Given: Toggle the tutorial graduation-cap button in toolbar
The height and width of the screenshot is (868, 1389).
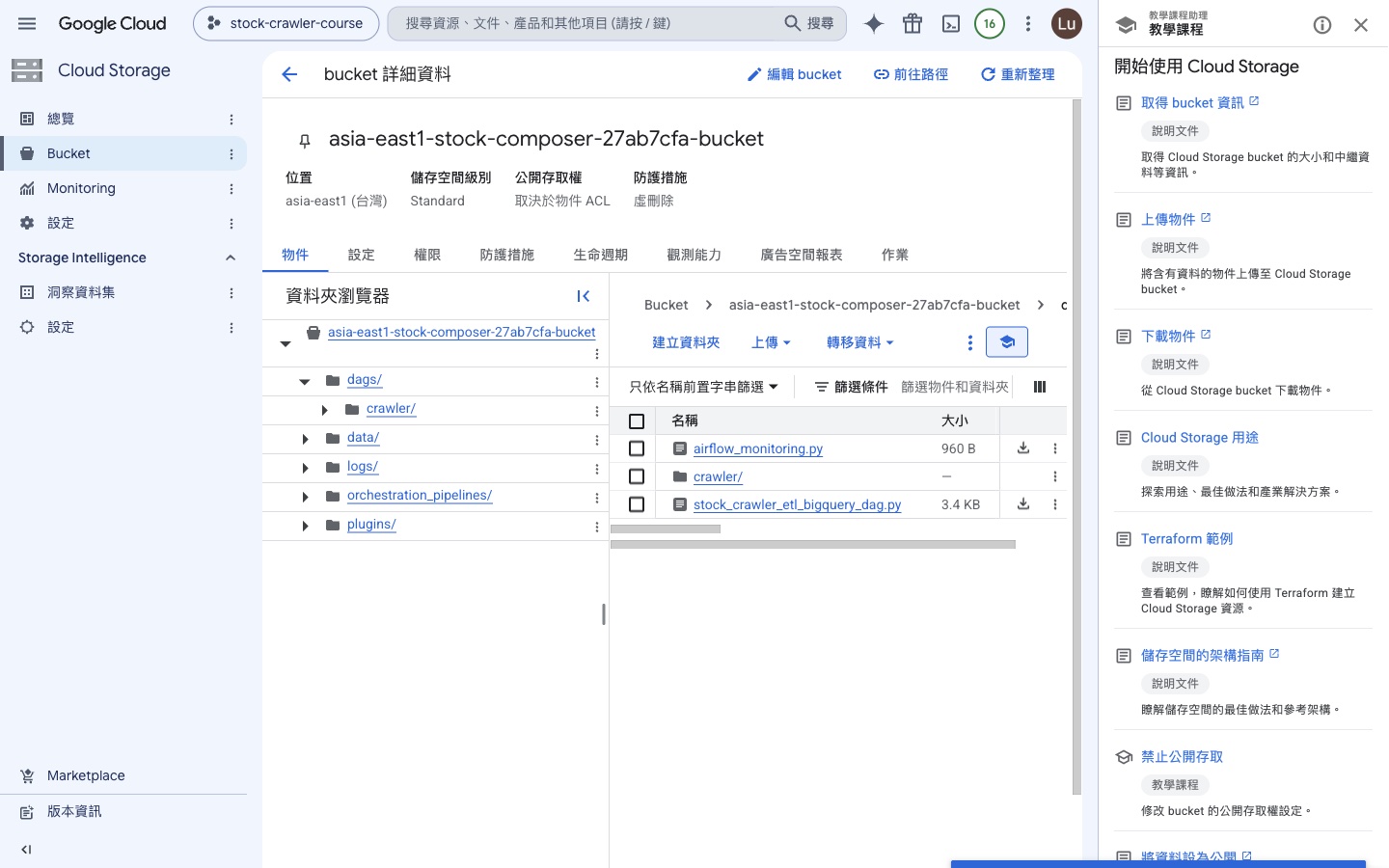Looking at the screenshot, I should coord(1007,342).
